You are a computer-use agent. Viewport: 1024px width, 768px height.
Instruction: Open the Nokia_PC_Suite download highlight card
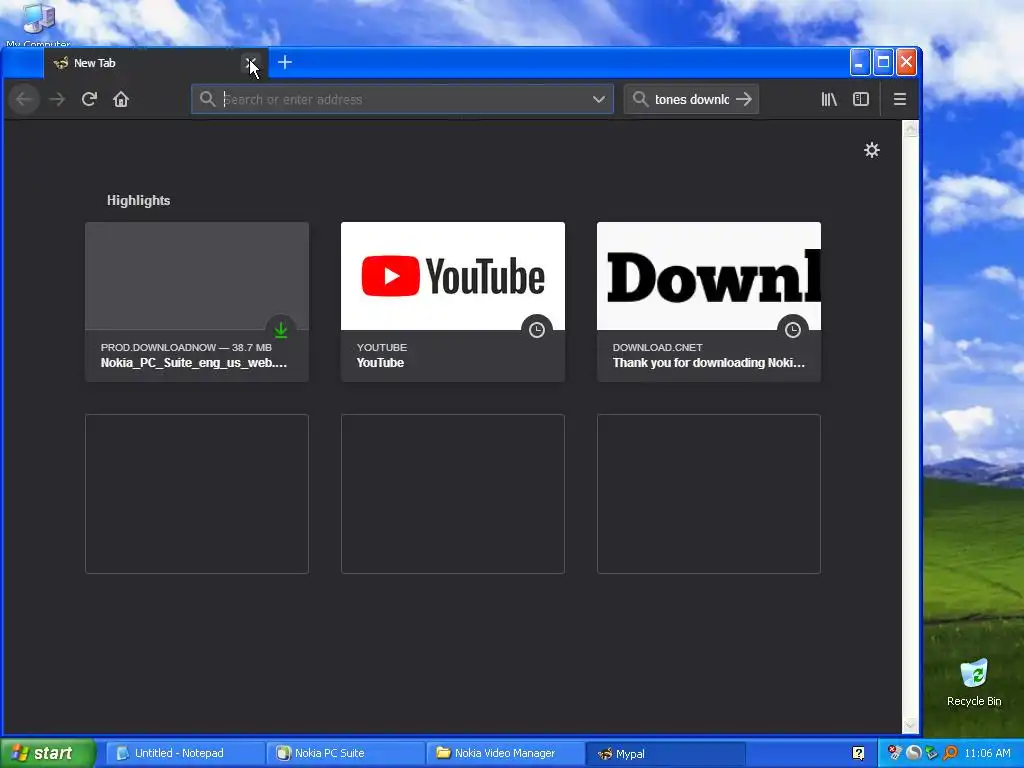point(197,302)
